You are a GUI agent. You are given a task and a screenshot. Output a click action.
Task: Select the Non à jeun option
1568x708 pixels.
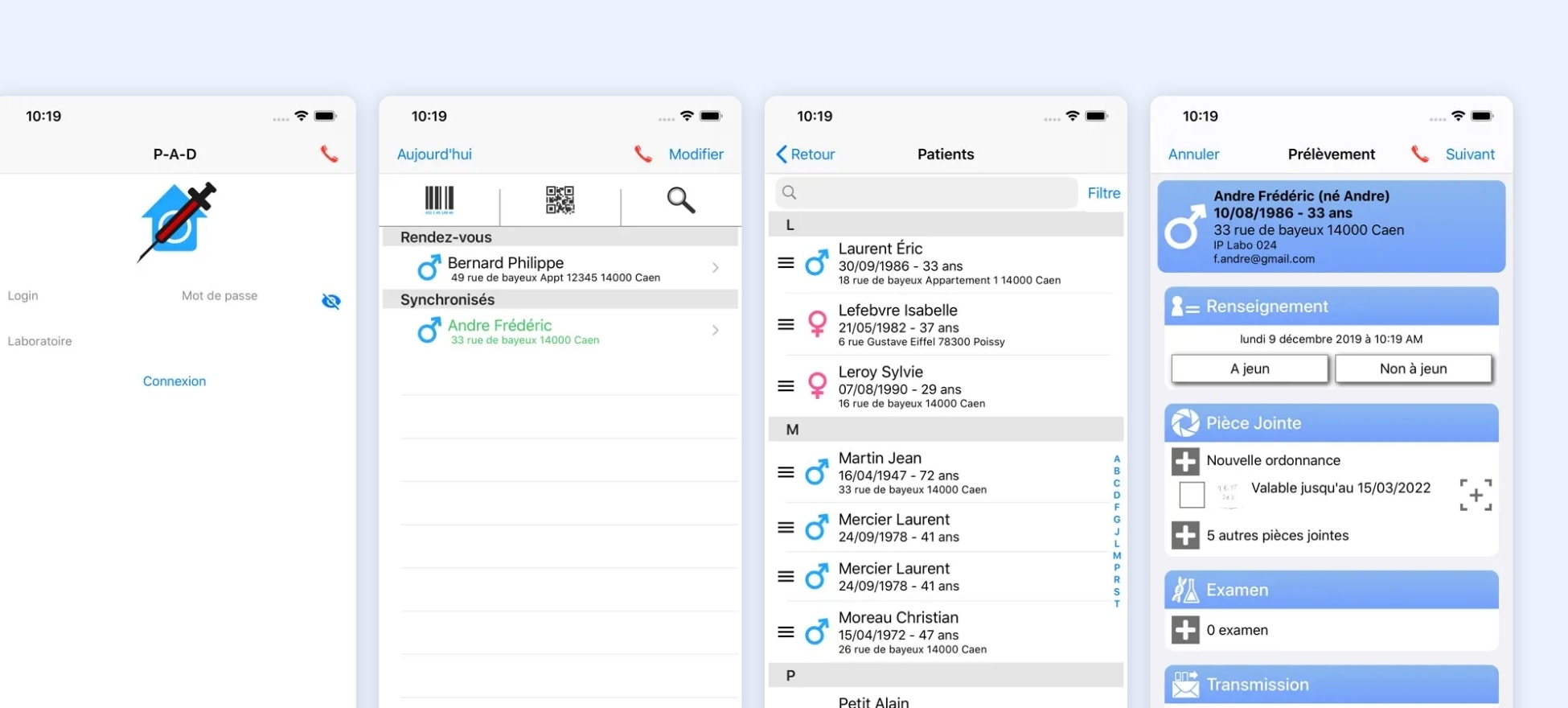pyautogui.click(x=1413, y=368)
